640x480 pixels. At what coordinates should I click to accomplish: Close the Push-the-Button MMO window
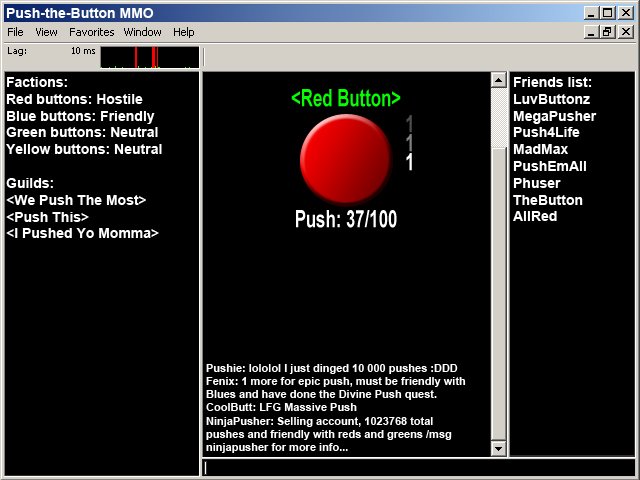tap(625, 13)
